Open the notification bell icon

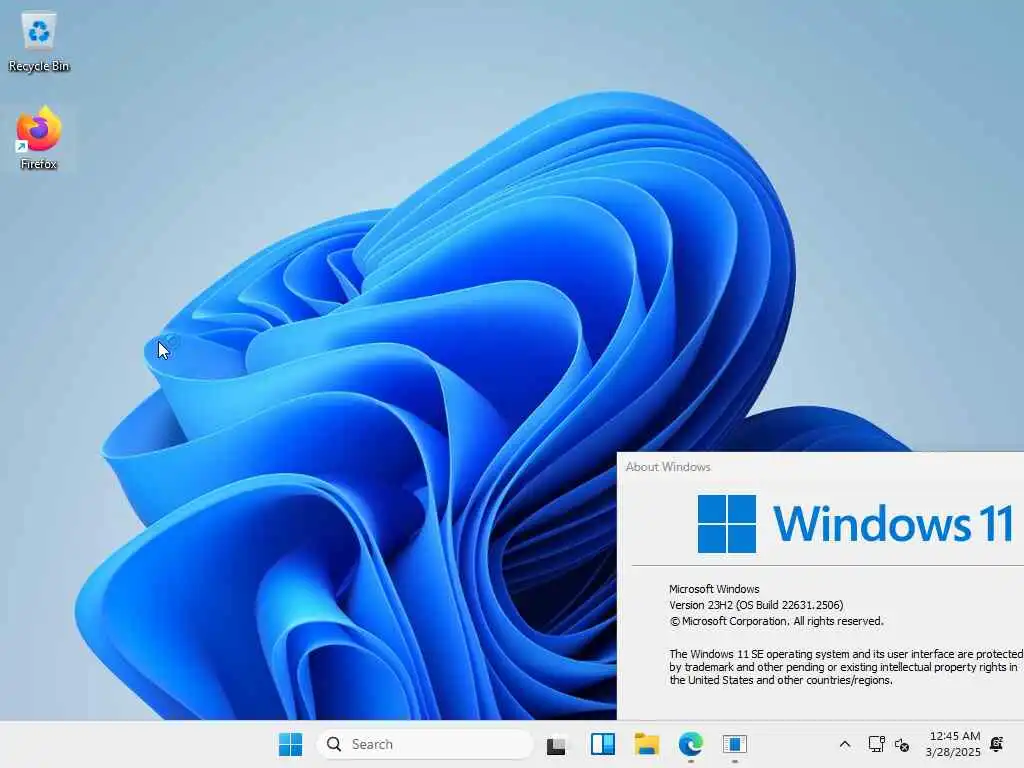click(x=997, y=743)
